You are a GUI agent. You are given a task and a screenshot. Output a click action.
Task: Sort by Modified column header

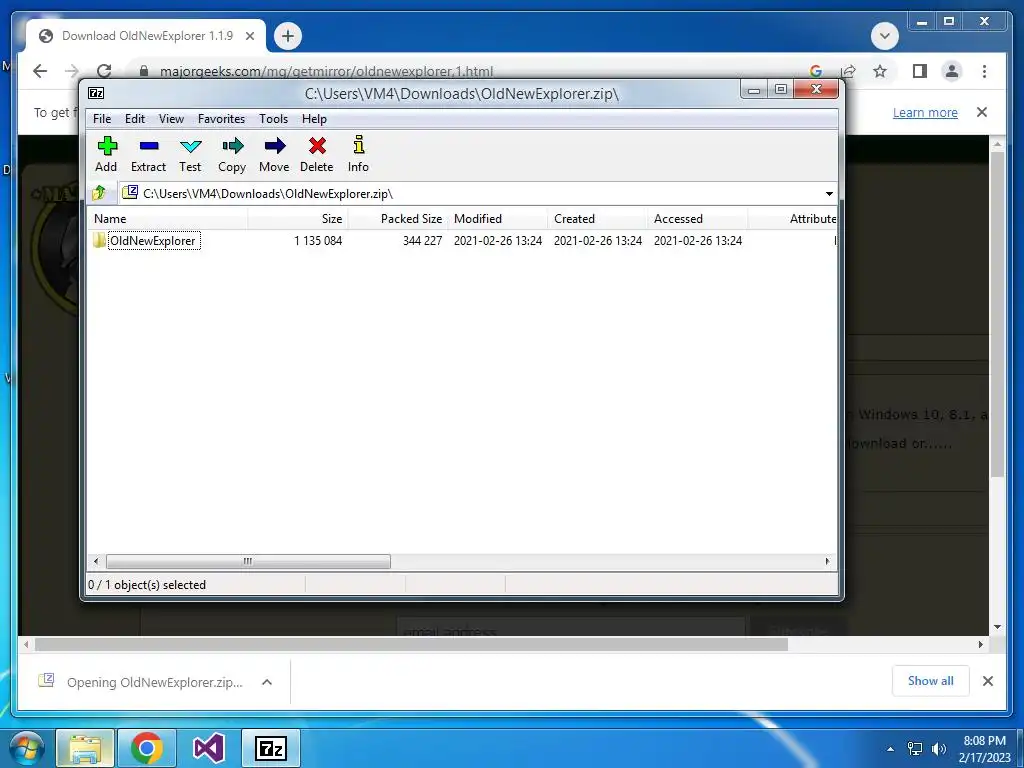pos(498,219)
